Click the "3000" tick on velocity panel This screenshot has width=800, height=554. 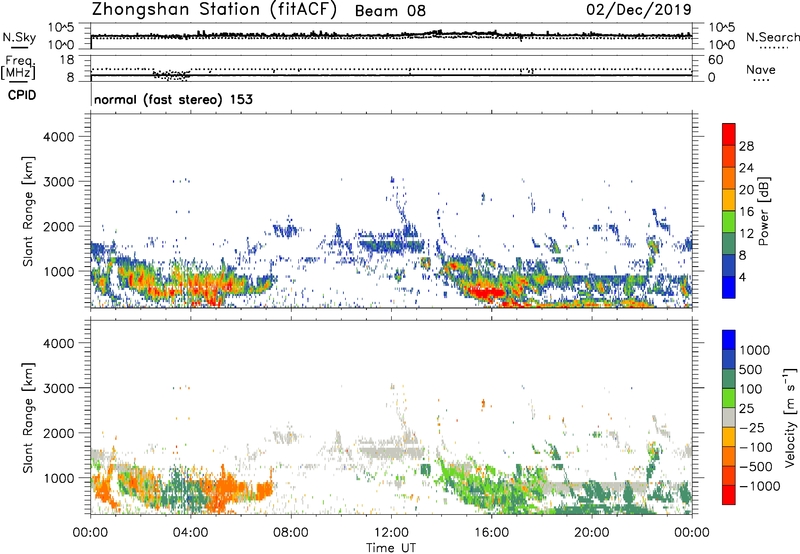tap(59, 388)
